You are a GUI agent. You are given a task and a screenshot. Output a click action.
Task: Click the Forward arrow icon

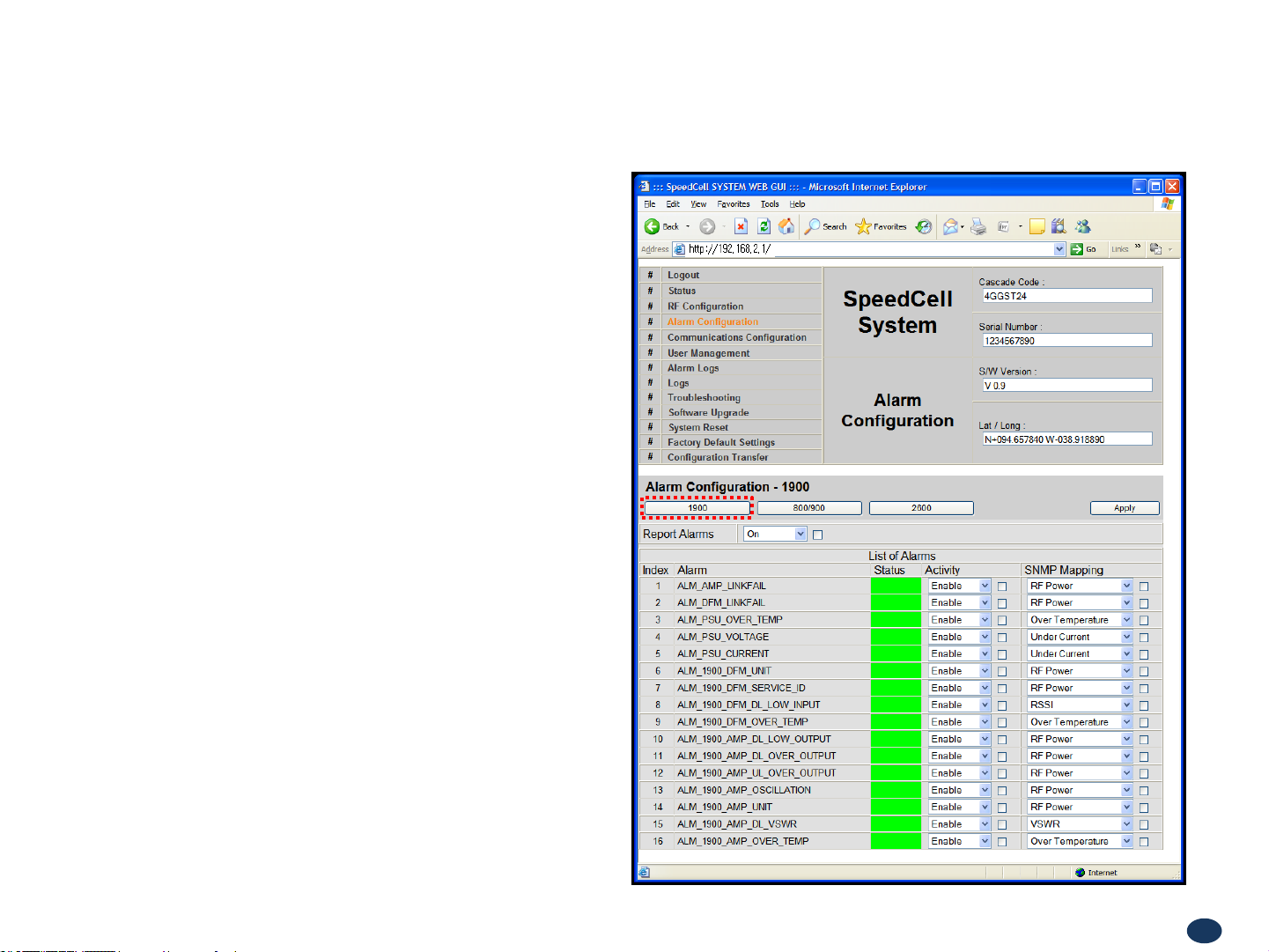tap(707, 226)
